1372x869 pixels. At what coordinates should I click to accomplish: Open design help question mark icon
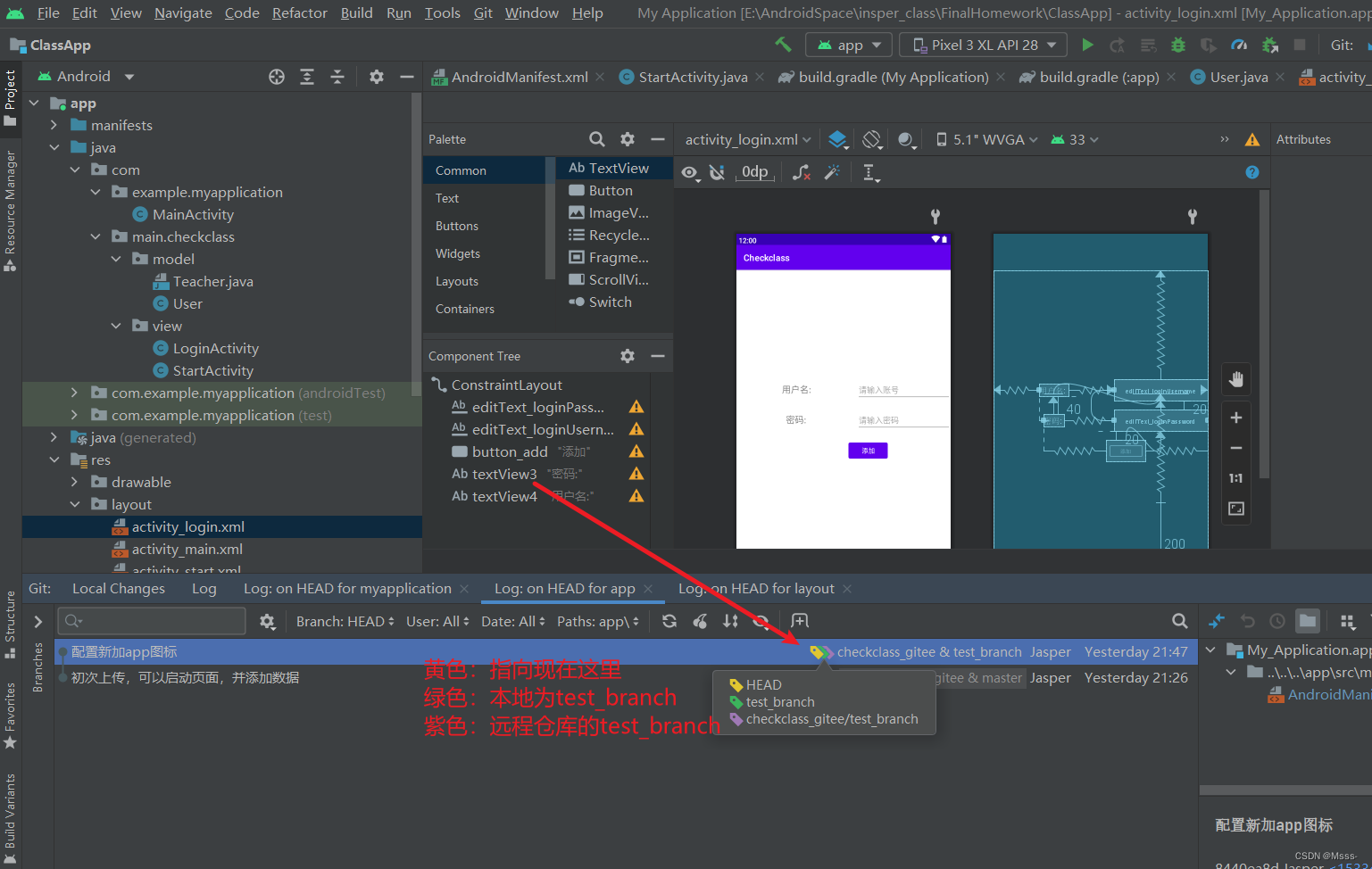pos(1252,172)
